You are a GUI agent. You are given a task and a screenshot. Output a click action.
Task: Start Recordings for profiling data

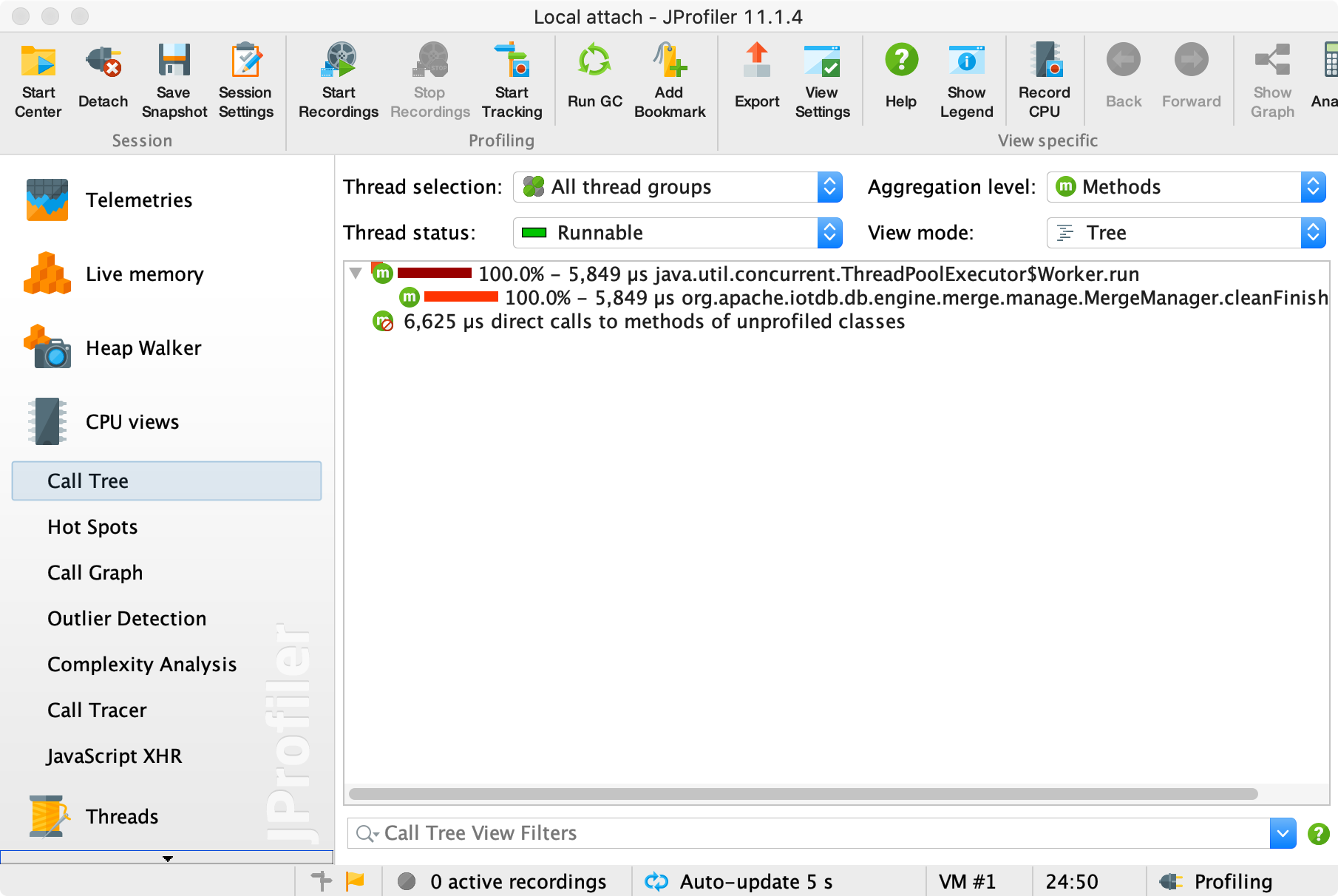click(x=338, y=78)
